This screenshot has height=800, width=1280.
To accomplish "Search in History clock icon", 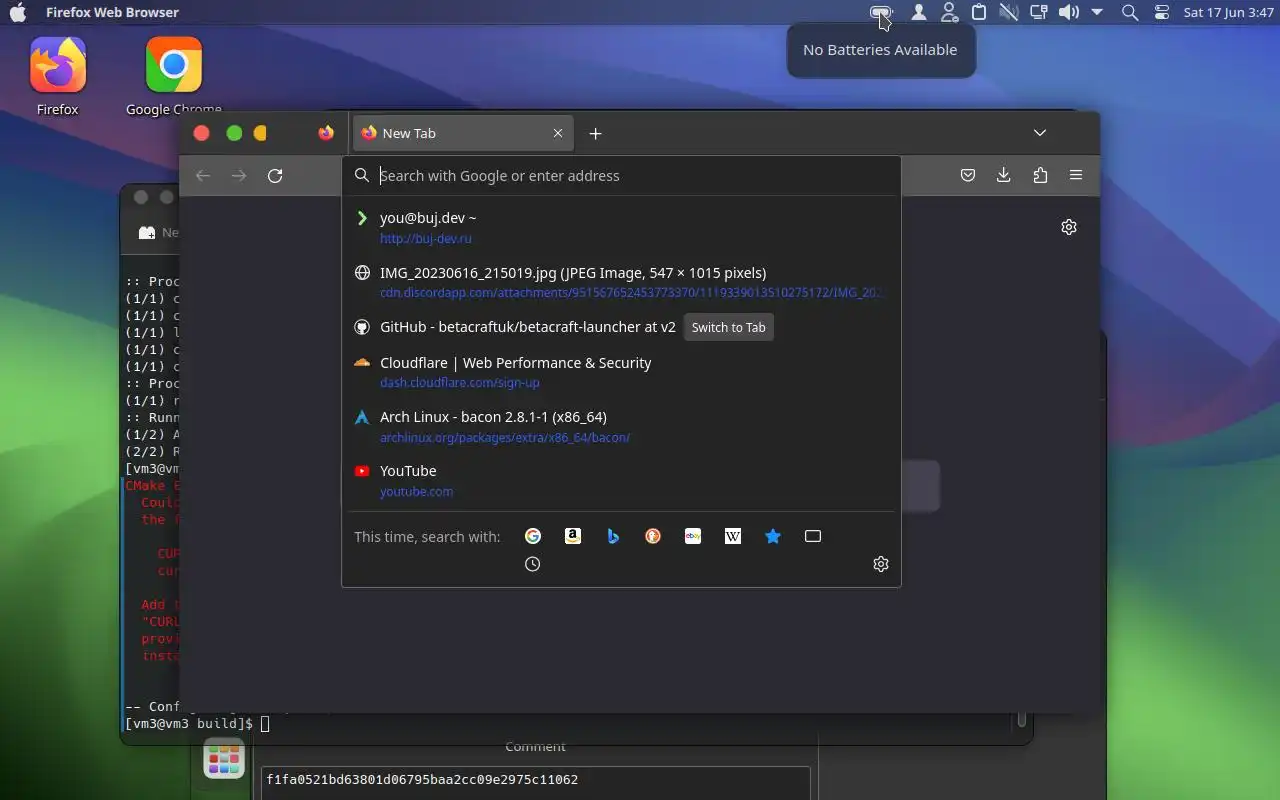I will coord(533,564).
